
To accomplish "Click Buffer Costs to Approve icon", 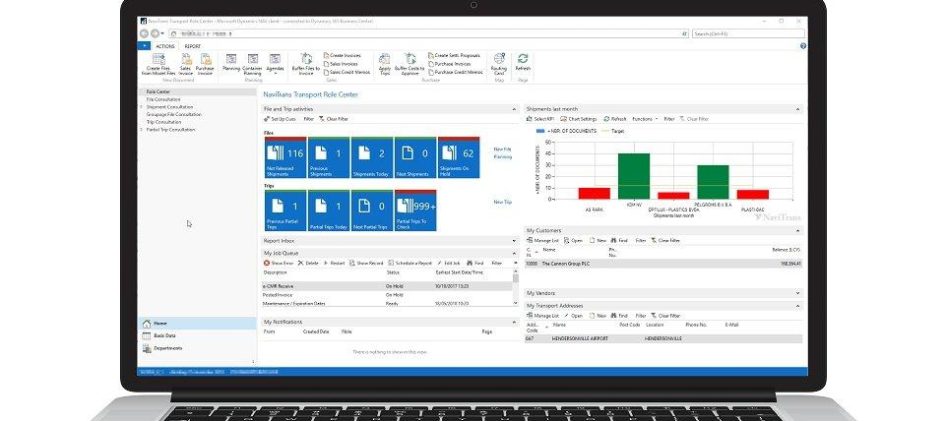I will tap(410, 64).
